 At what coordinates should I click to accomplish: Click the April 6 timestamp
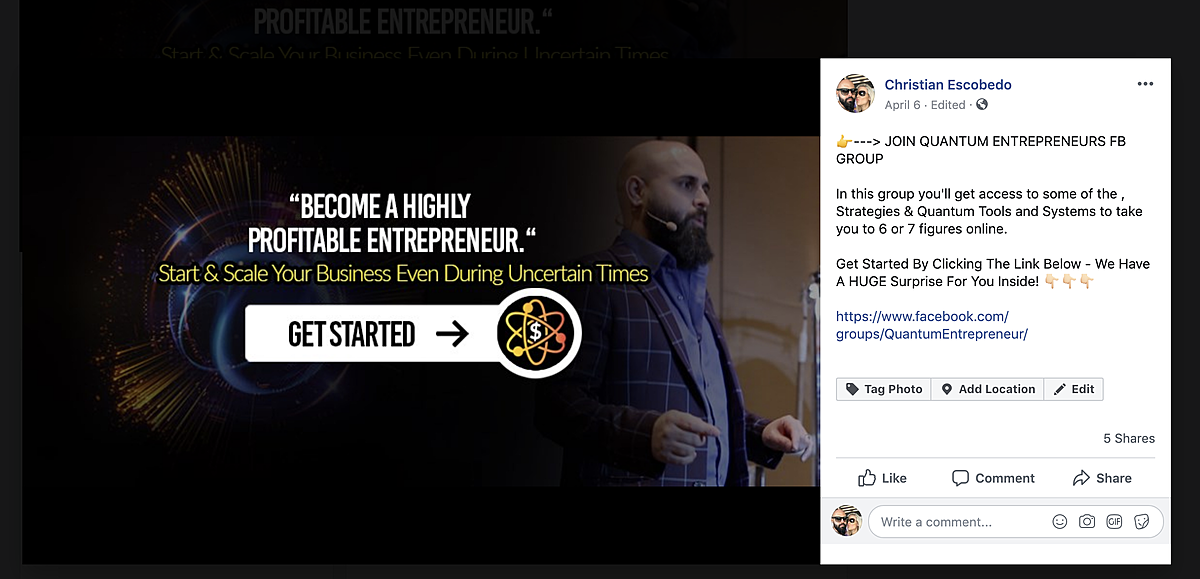tap(903, 105)
